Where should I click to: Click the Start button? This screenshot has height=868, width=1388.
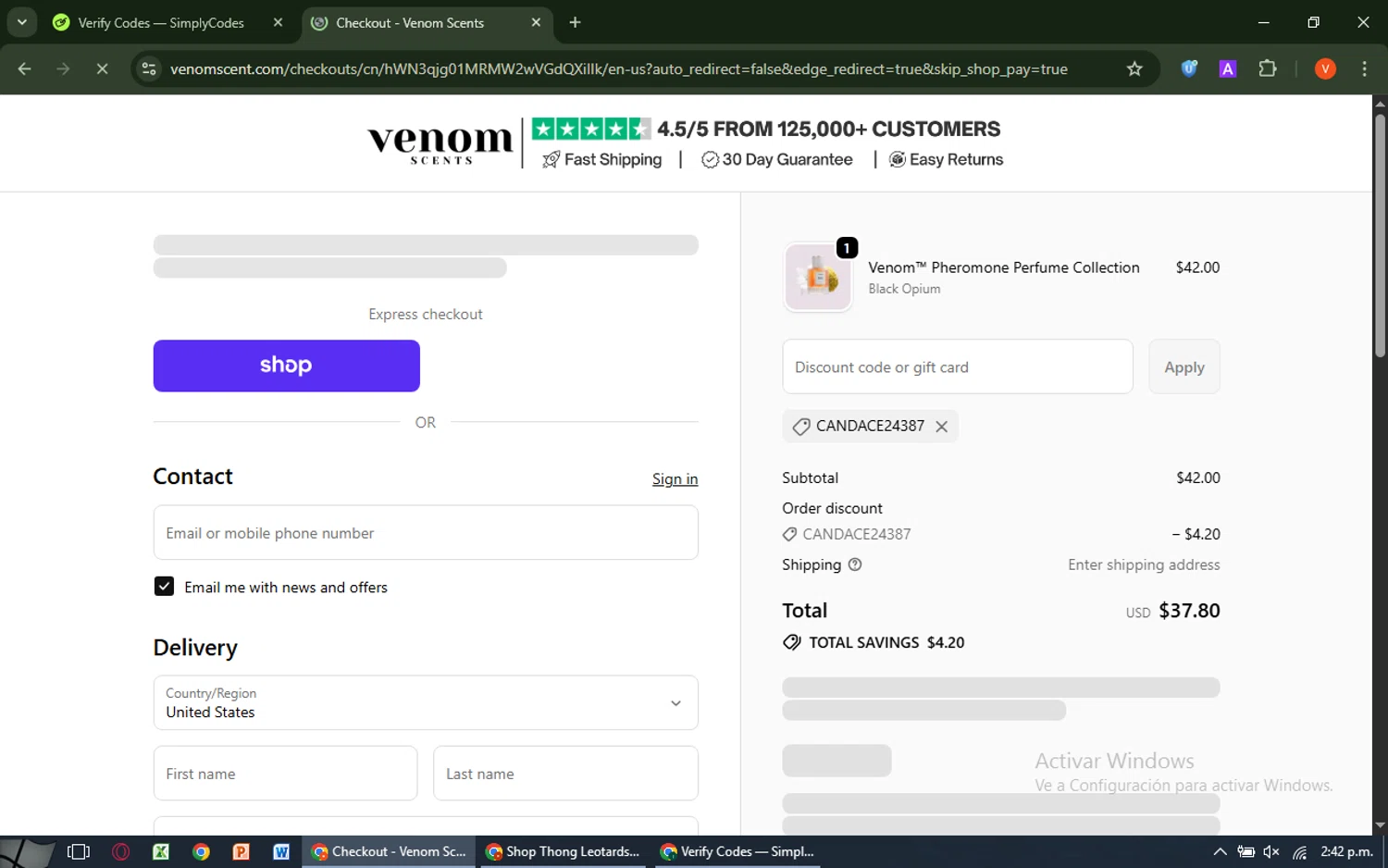[x=28, y=851]
